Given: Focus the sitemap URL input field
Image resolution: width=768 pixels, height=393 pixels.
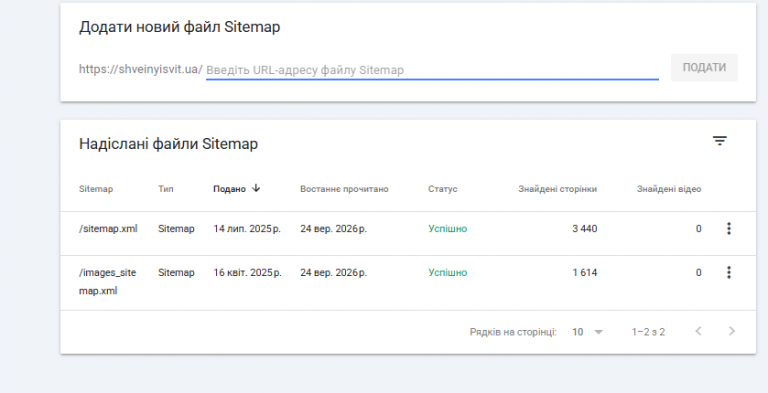Looking at the screenshot, I should coord(432,70).
